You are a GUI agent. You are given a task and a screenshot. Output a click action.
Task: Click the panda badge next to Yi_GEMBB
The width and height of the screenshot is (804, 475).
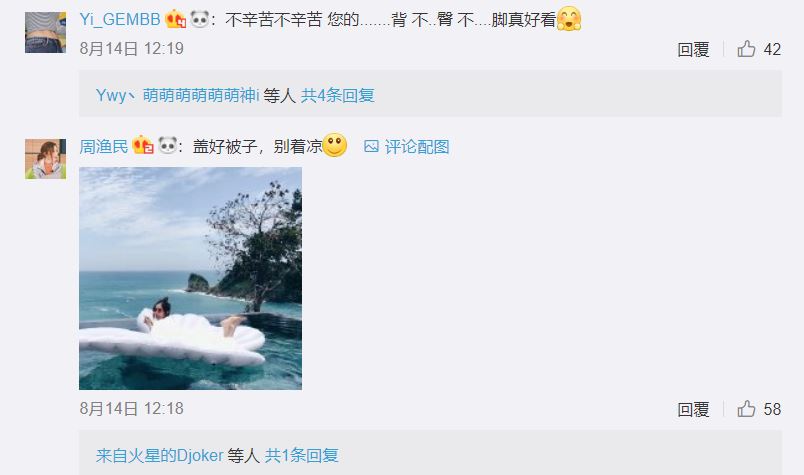(x=199, y=19)
